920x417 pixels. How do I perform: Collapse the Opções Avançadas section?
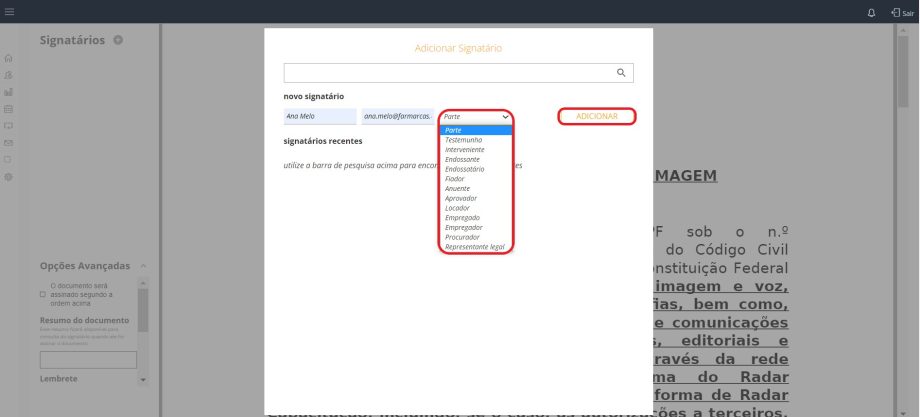pyautogui.click(x=142, y=266)
